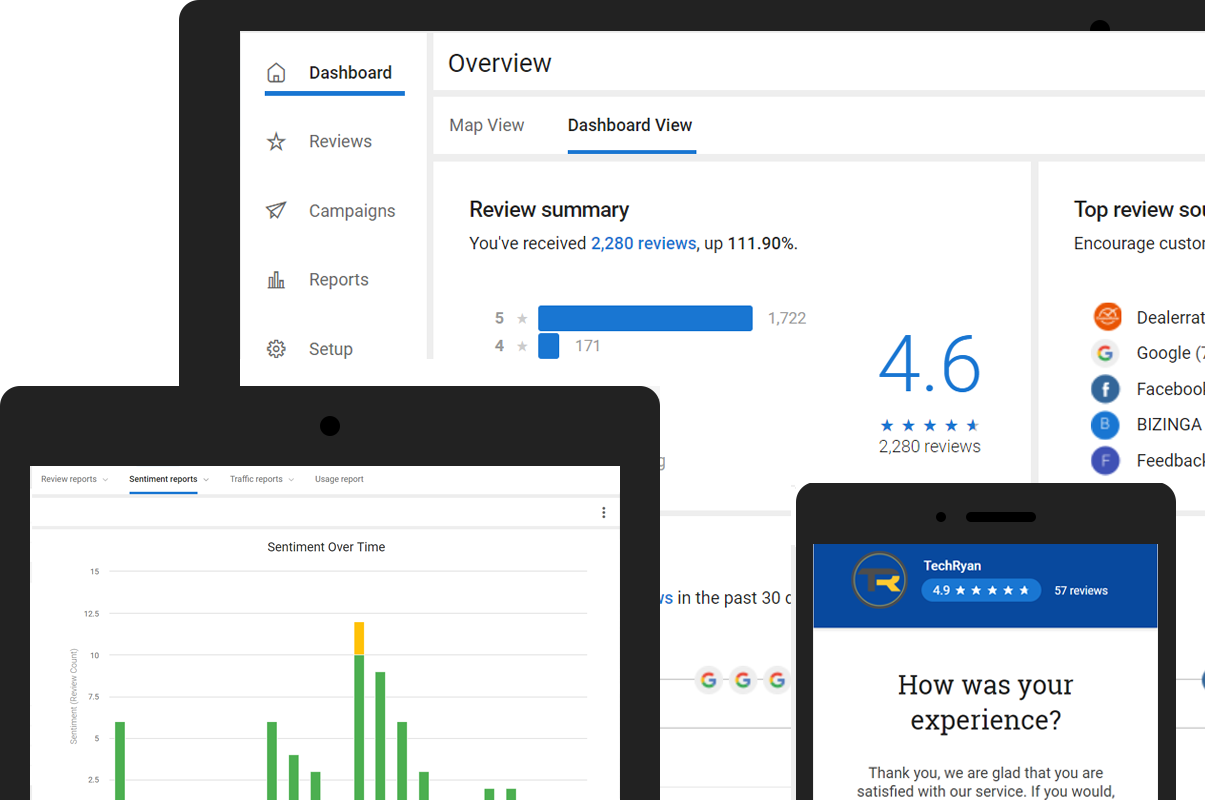Viewport: 1205px width, 800px height.
Task: Follow the blue 2,280 reviews link
Action: coord(643,243)
